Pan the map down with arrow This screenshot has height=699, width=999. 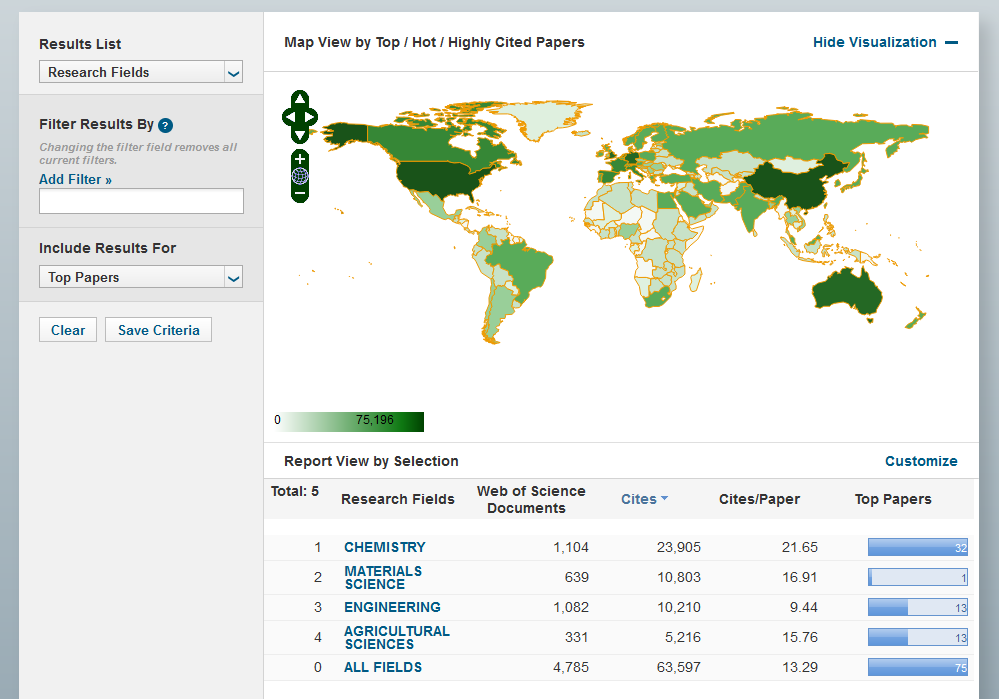pos(300,134)
